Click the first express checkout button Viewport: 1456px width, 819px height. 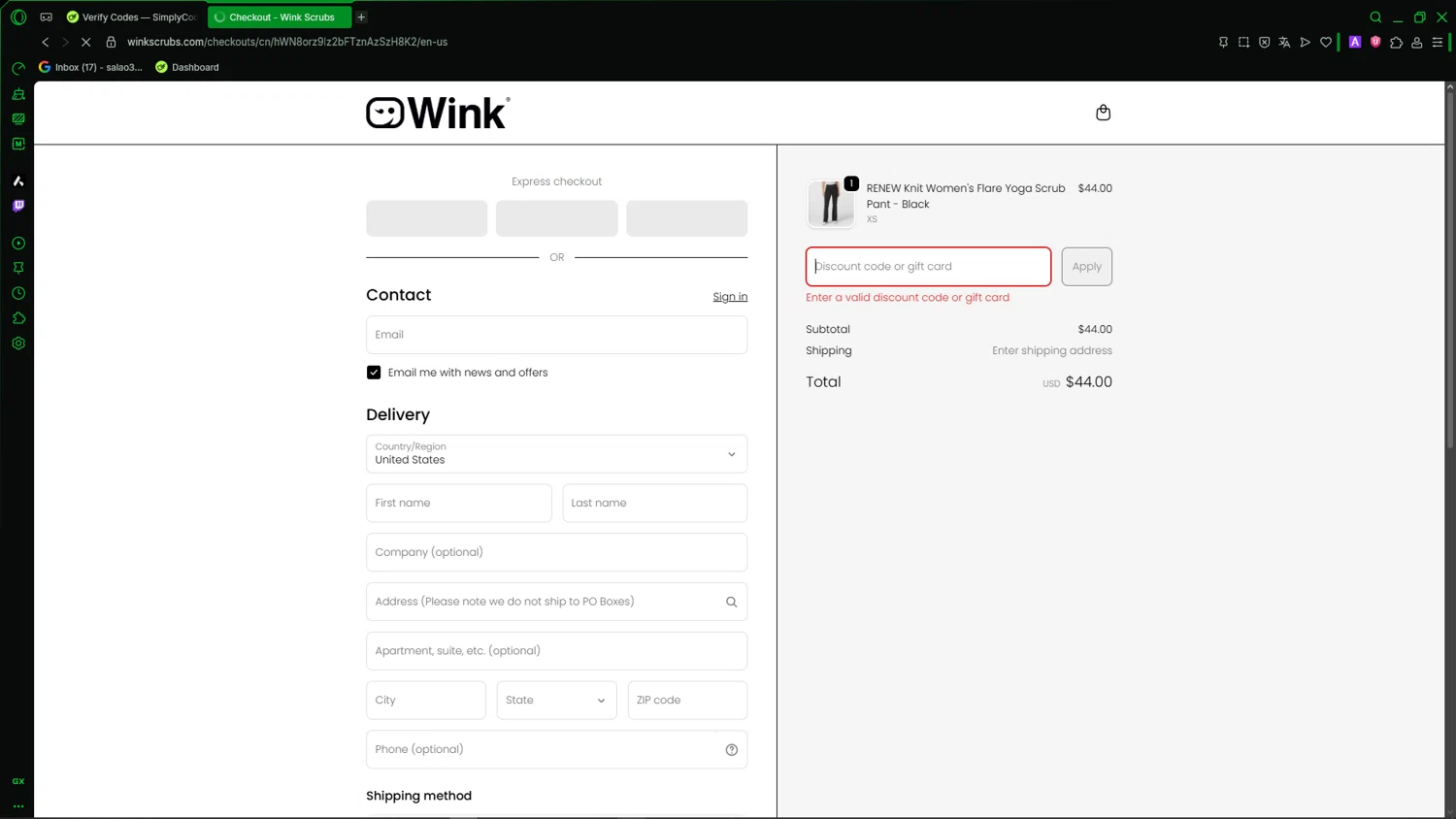(x=427, y=218)
